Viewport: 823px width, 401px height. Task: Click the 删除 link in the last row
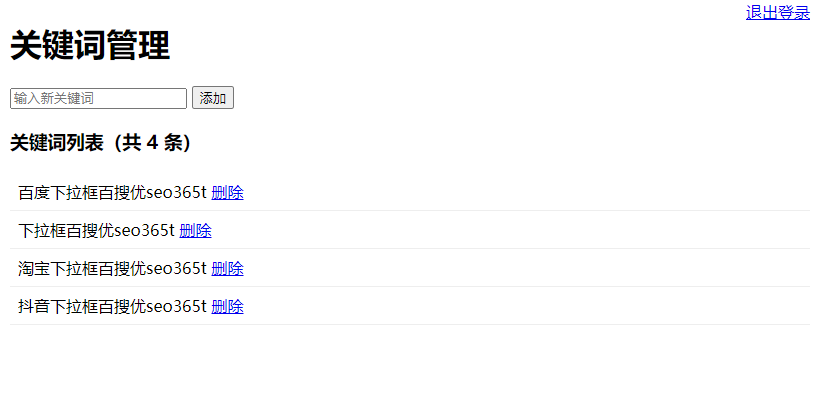227,306
